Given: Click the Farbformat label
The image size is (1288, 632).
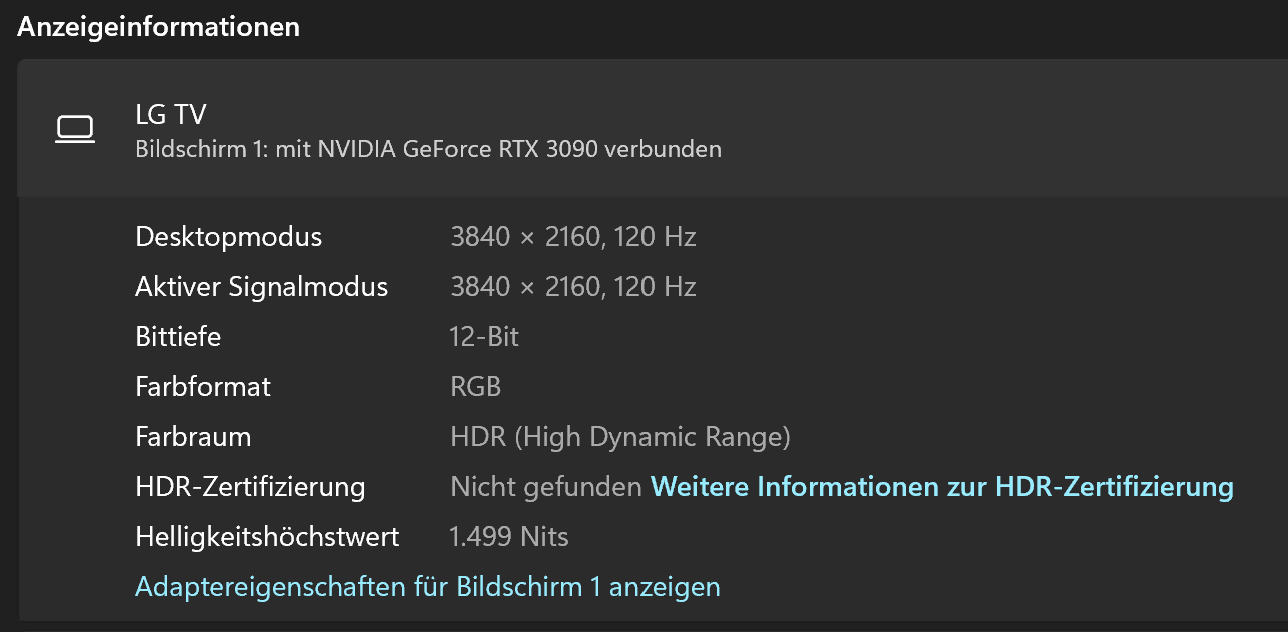Looking at the screenshot, I should 203,387.
